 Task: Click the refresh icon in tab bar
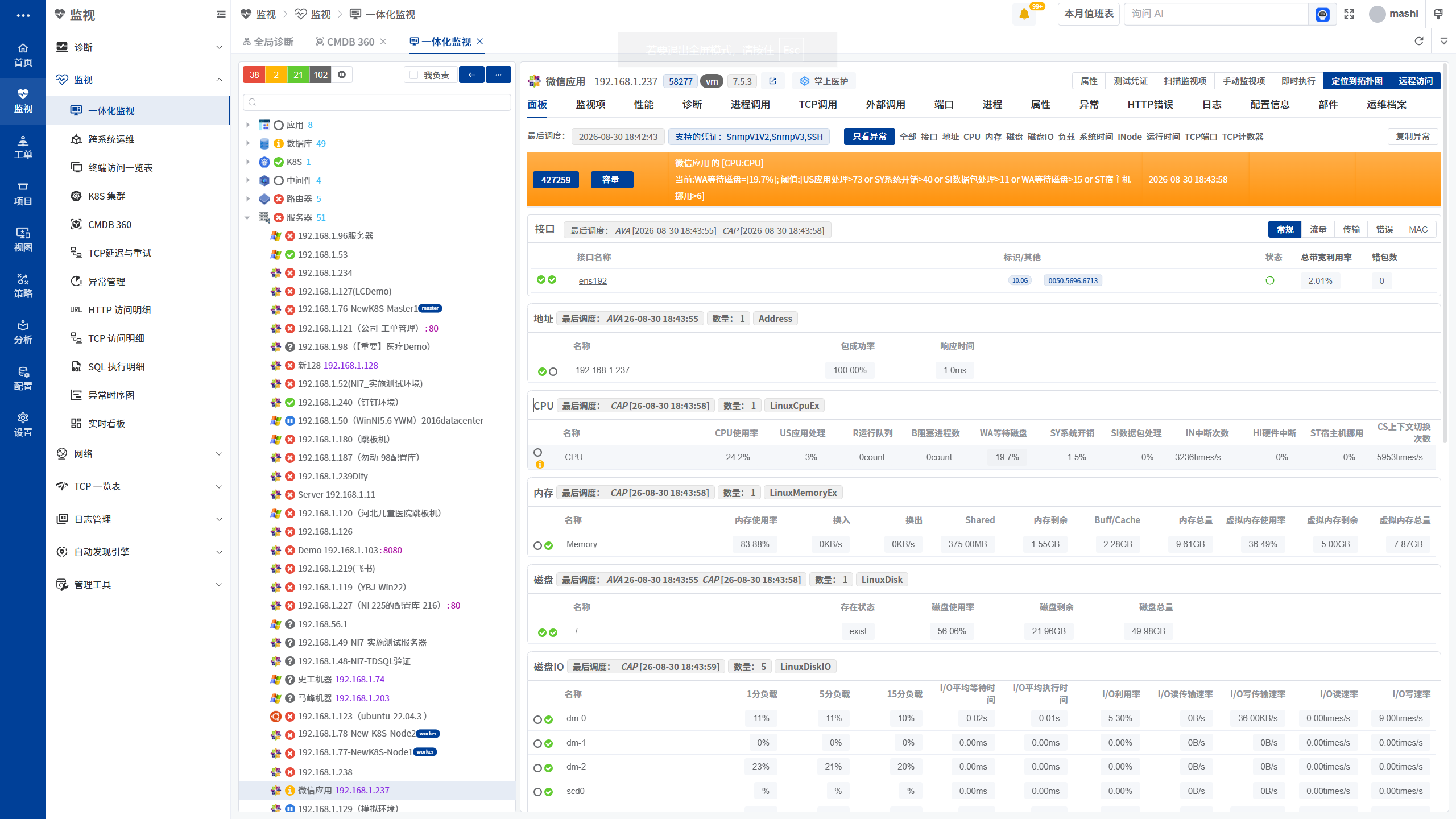click(x=1419, y=41)
